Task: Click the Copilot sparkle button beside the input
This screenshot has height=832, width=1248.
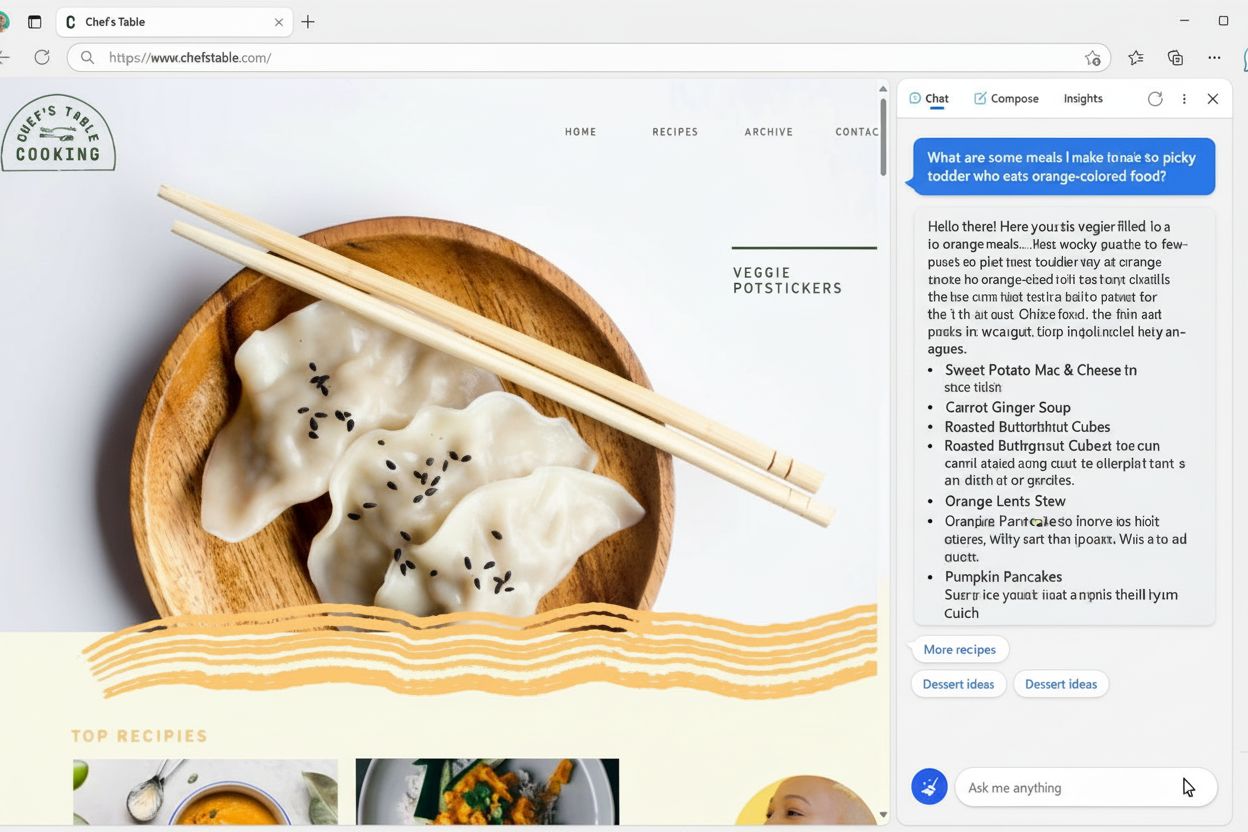Action: [x=929, y=787]
